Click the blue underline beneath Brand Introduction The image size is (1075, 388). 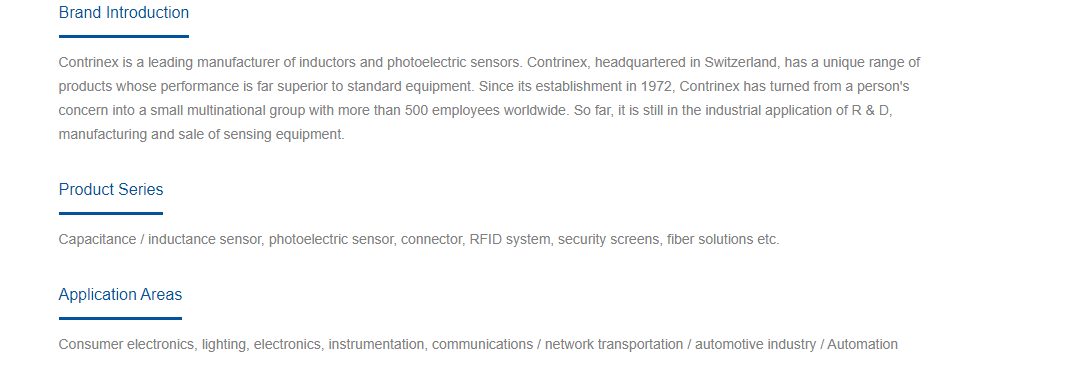tap(123, 36)
